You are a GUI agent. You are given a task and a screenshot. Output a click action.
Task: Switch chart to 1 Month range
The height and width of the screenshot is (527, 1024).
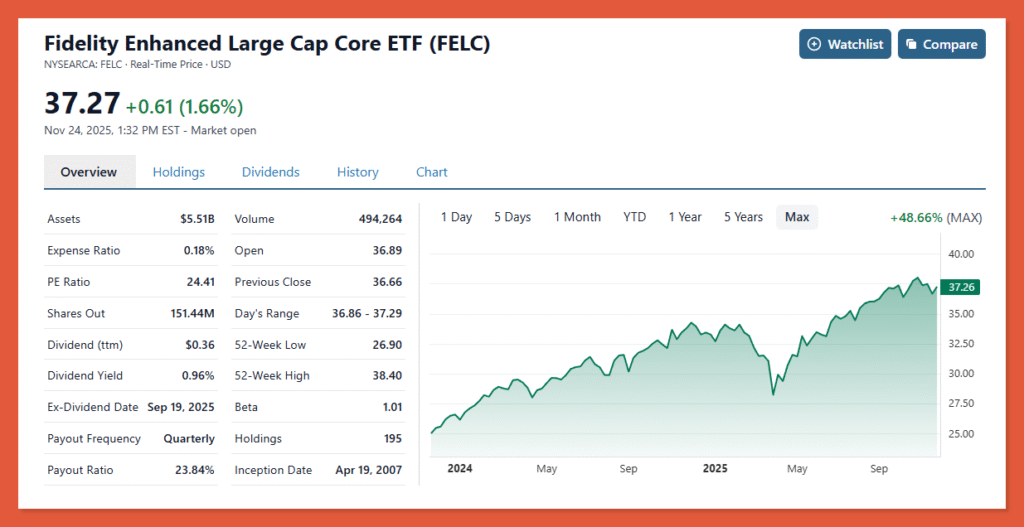coord(577,217)
